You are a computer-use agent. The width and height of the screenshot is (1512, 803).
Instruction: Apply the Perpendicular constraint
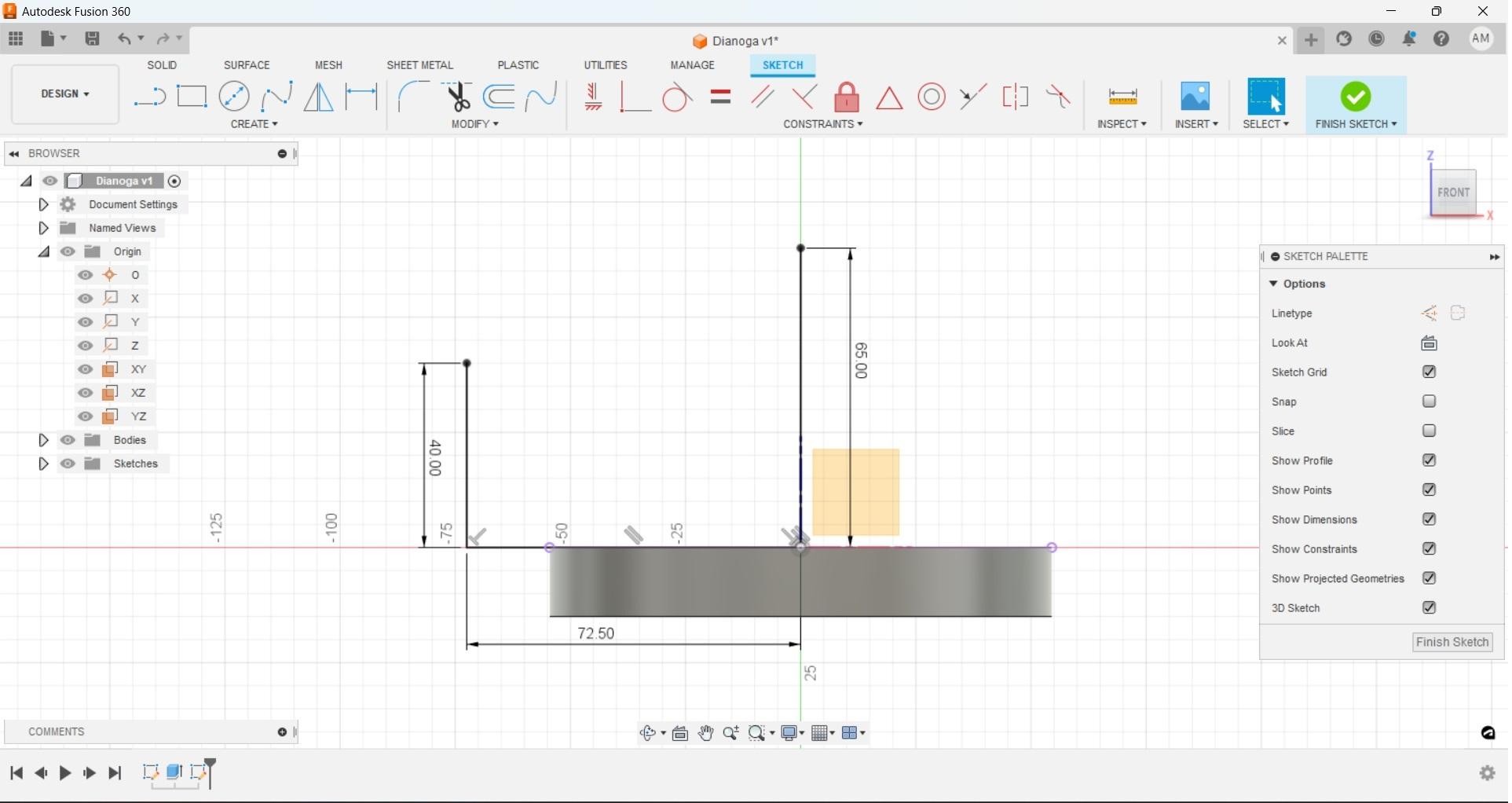point(804,97)
